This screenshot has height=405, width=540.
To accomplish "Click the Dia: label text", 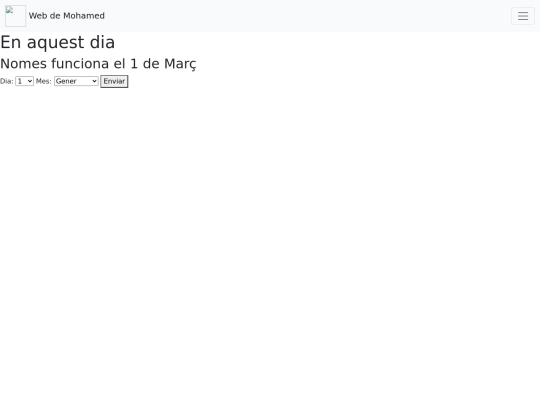I will (7, 81).
